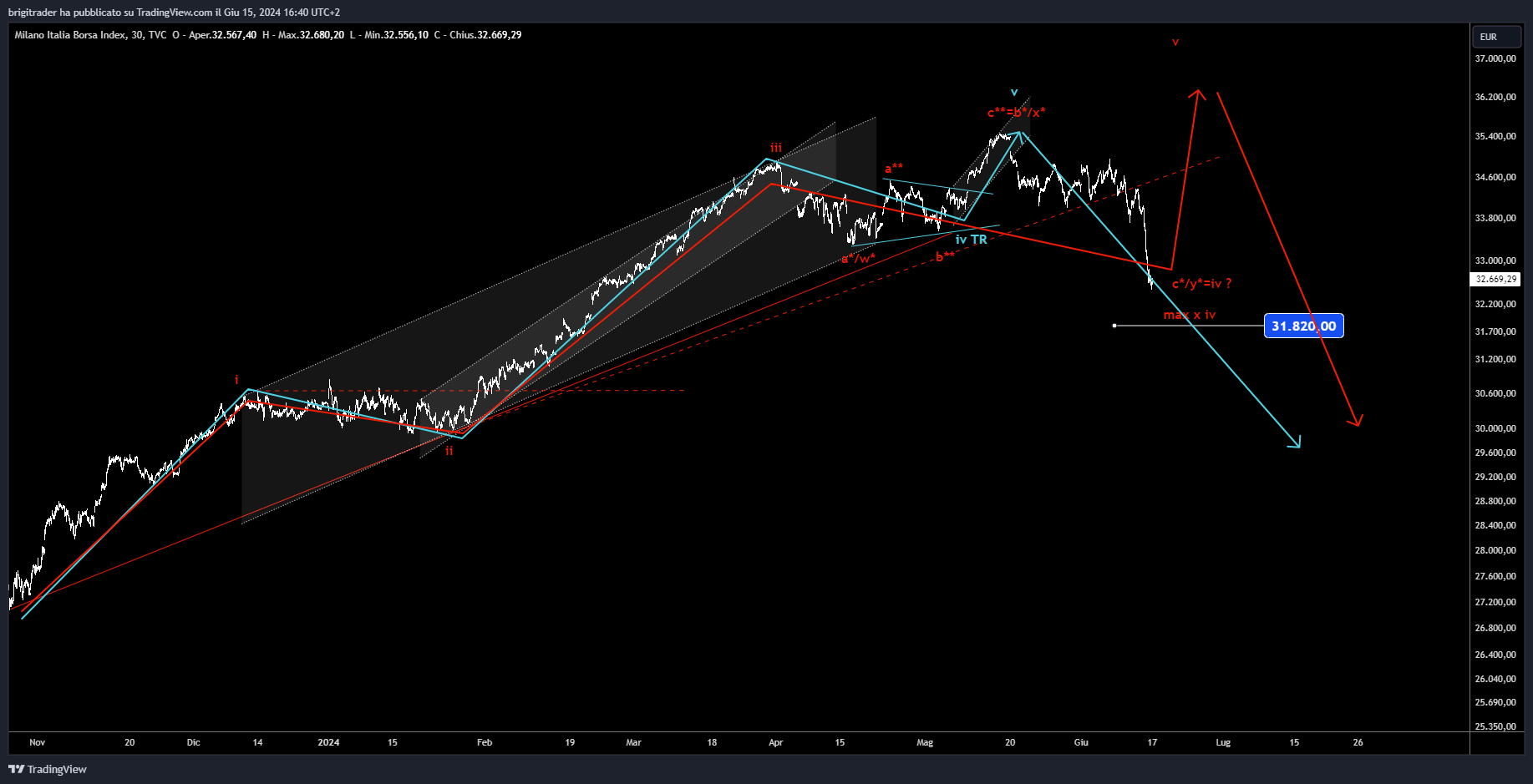Click the 'c*/y*=iv ?' annotation text
This screenshot has height=784, width=1533.
1201,284
